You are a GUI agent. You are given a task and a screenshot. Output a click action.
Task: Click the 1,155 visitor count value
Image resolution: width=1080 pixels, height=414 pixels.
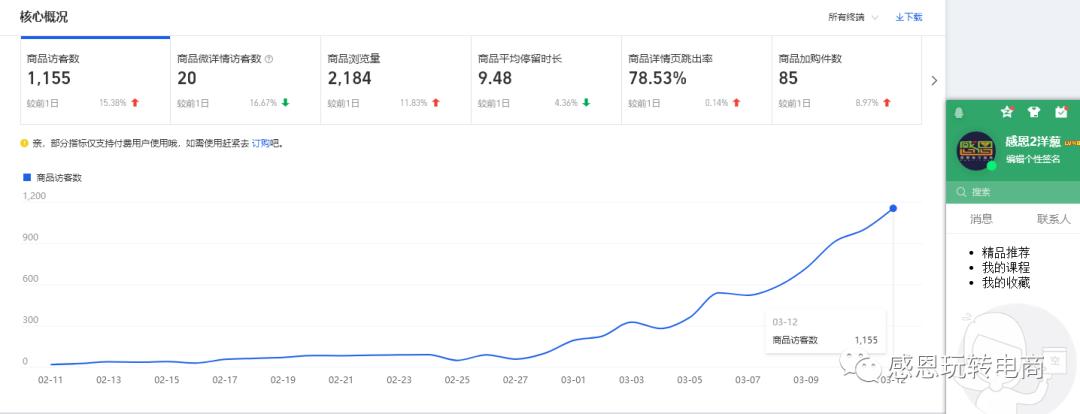(49, 79)
